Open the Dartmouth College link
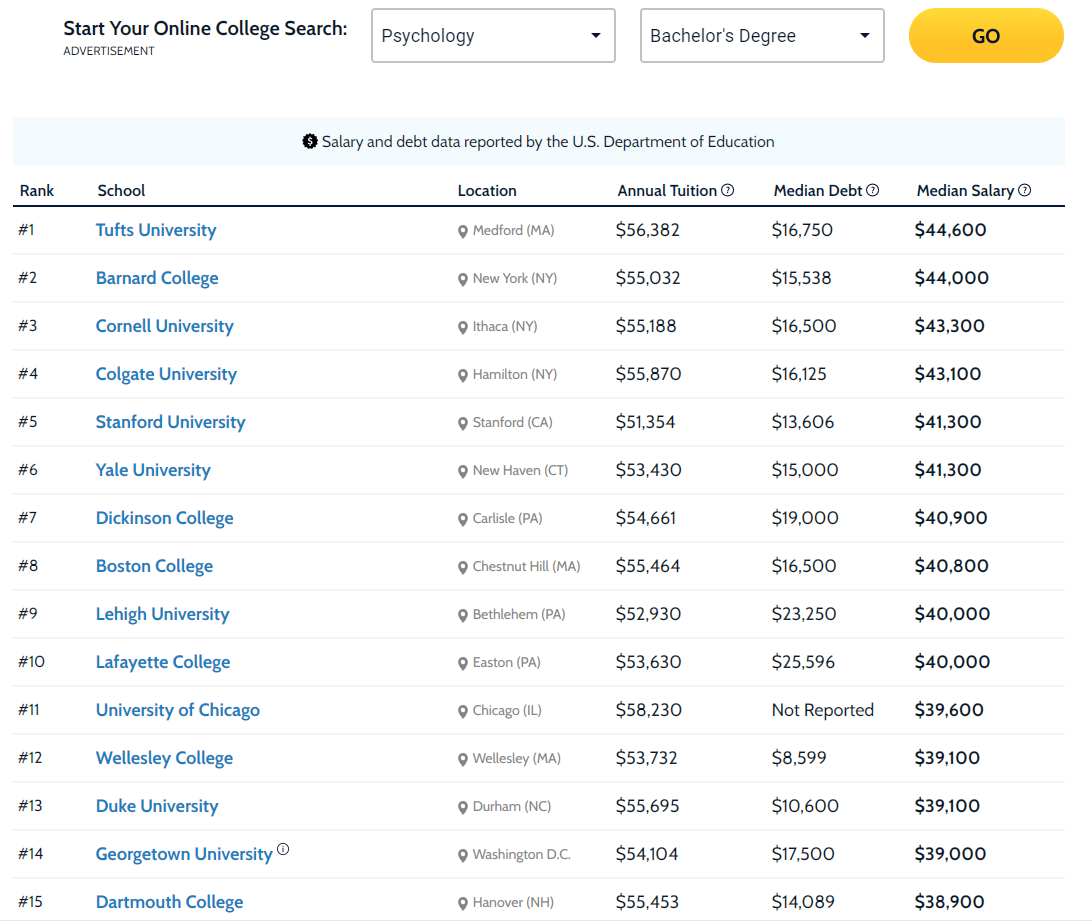The width and height of the screenshot is (1092, 922). (169, 903)
